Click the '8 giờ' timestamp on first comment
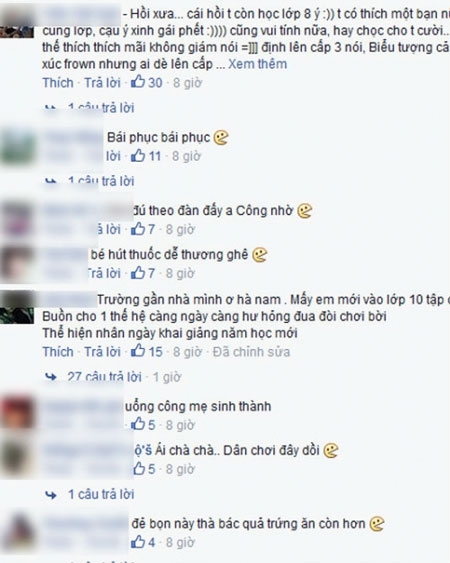The image size is (450, 563). 187,83
